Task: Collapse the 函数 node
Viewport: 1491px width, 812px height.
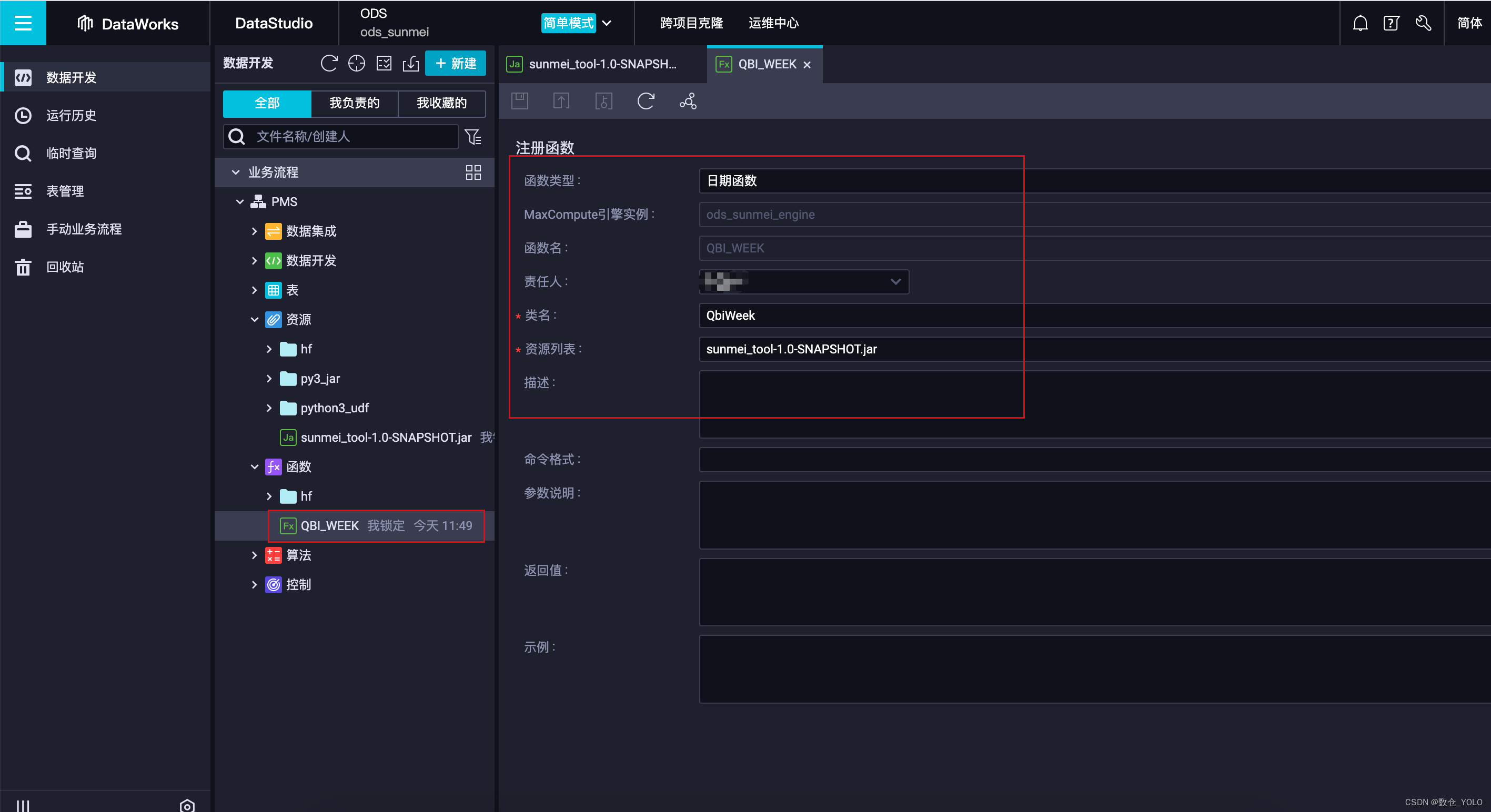Action: (254, 466)
